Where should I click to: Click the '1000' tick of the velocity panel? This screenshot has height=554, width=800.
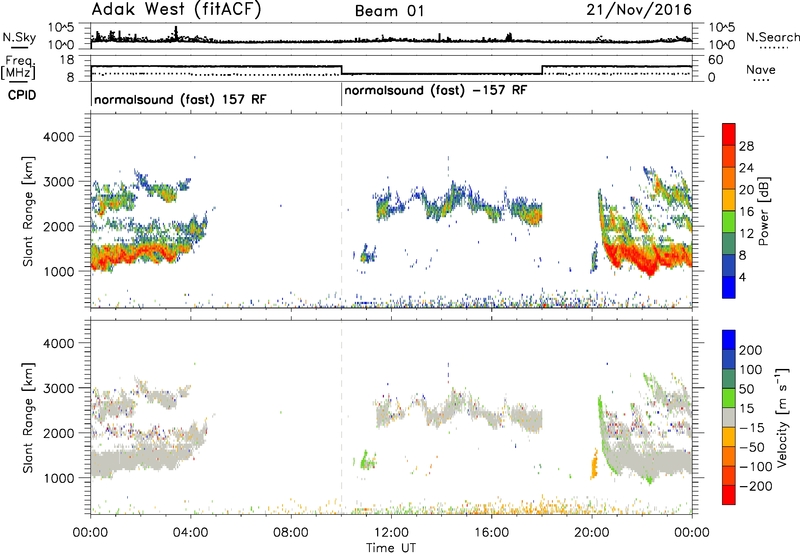click(x=58, y=478)
